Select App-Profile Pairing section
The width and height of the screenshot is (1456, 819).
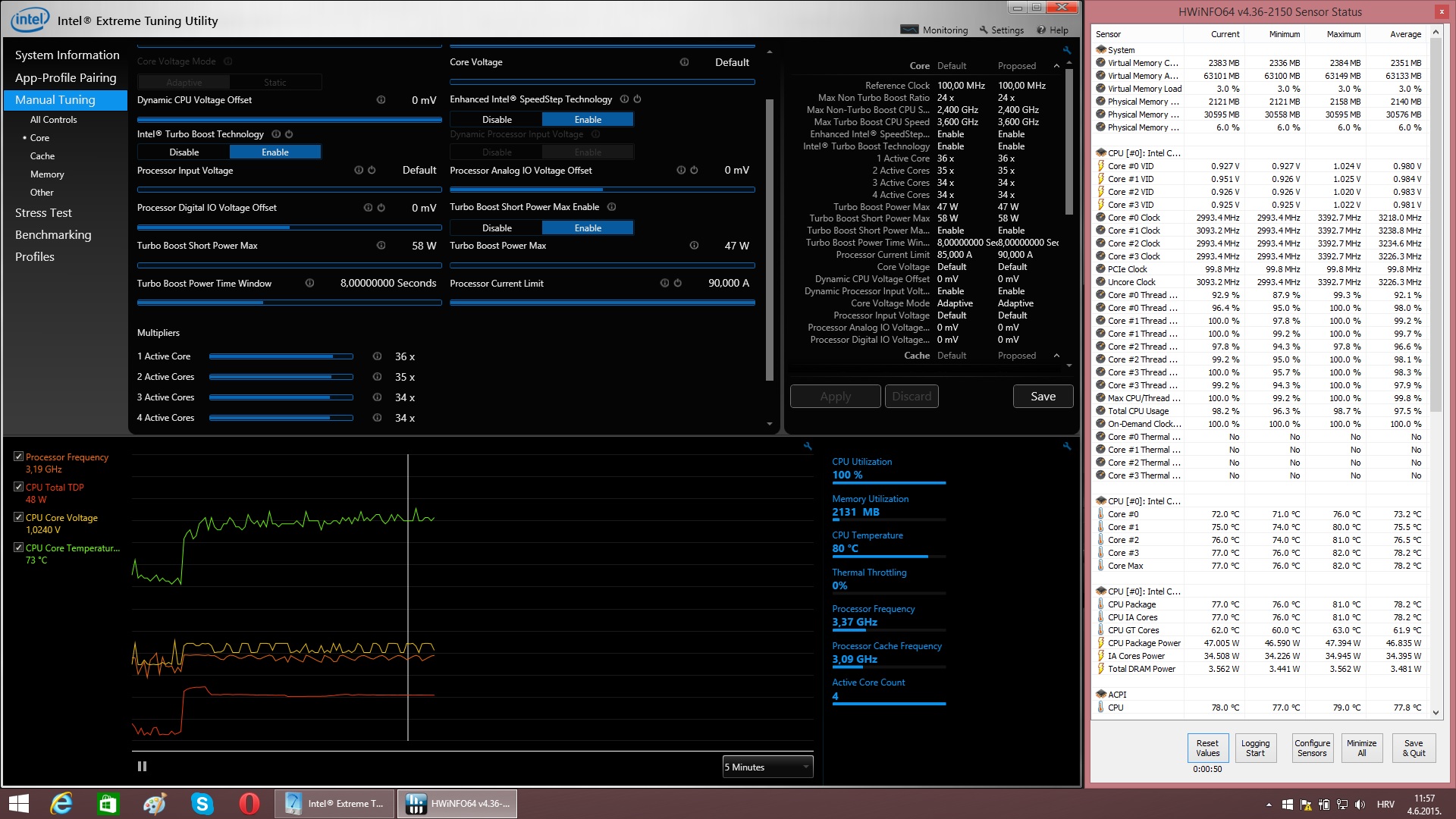[66, 78]
